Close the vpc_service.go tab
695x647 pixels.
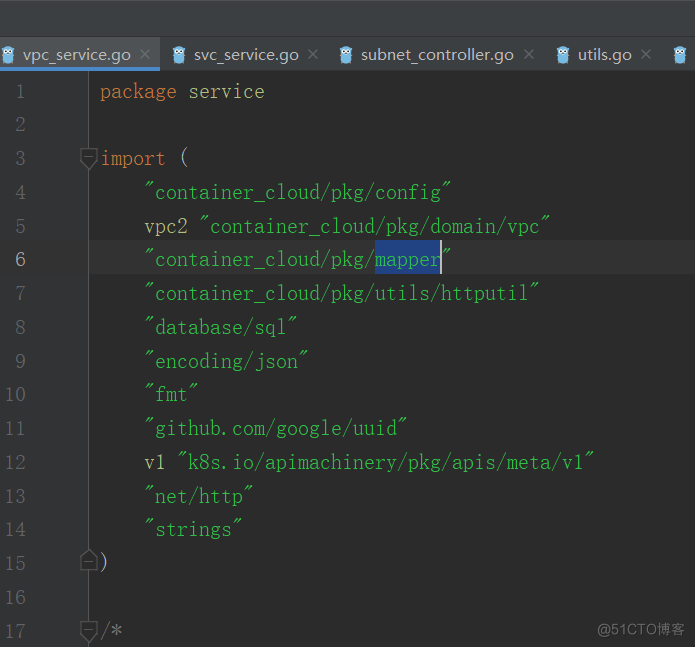click(145, 54)
